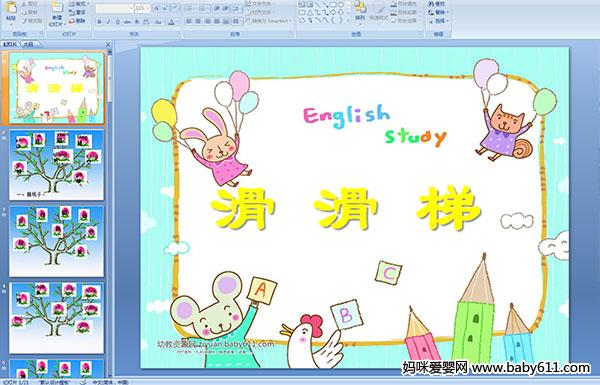Screen dimensions: 600x385
Task: Toggle Align Text Left
Action: (x=189, y=21)
